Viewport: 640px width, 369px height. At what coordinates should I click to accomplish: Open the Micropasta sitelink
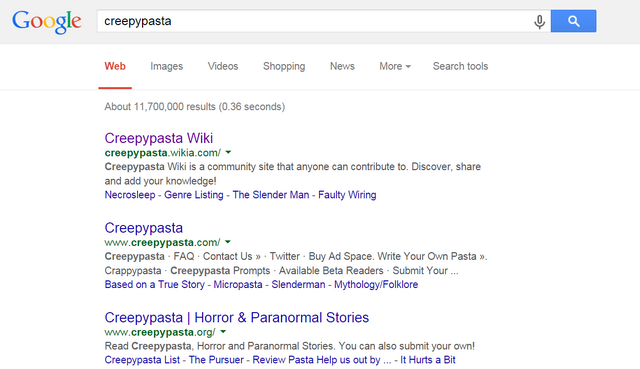coord(238,285)
